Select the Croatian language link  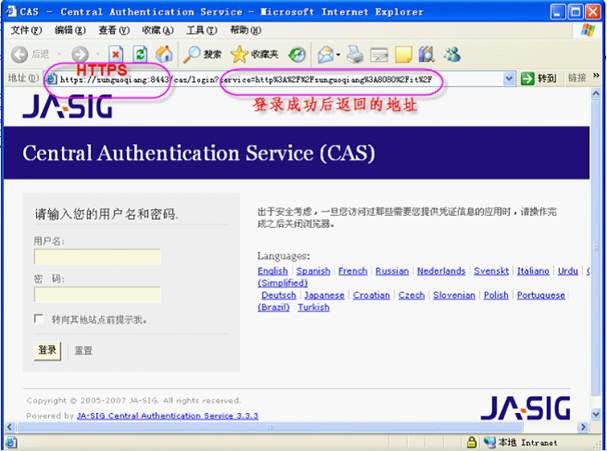[x=372, y=295]
